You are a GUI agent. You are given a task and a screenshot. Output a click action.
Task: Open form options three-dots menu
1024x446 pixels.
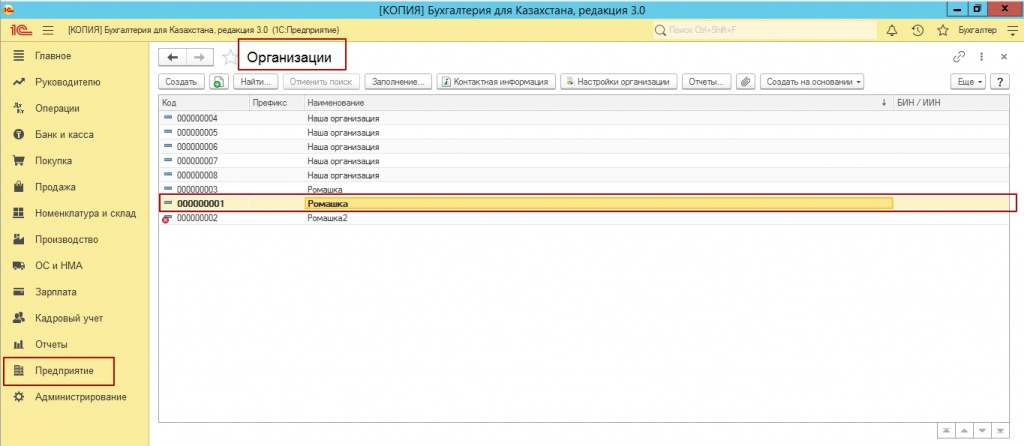click(x=981, y=57)
